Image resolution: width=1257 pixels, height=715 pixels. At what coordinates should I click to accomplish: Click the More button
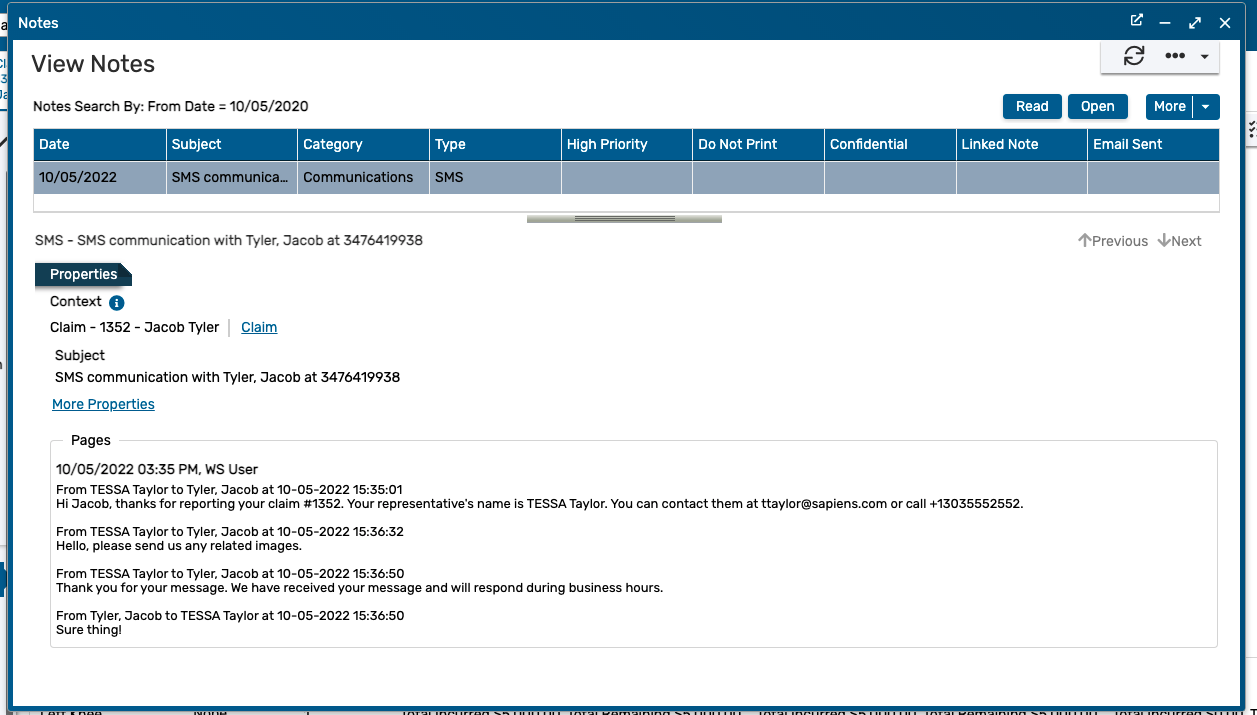tap(1168, 106)
